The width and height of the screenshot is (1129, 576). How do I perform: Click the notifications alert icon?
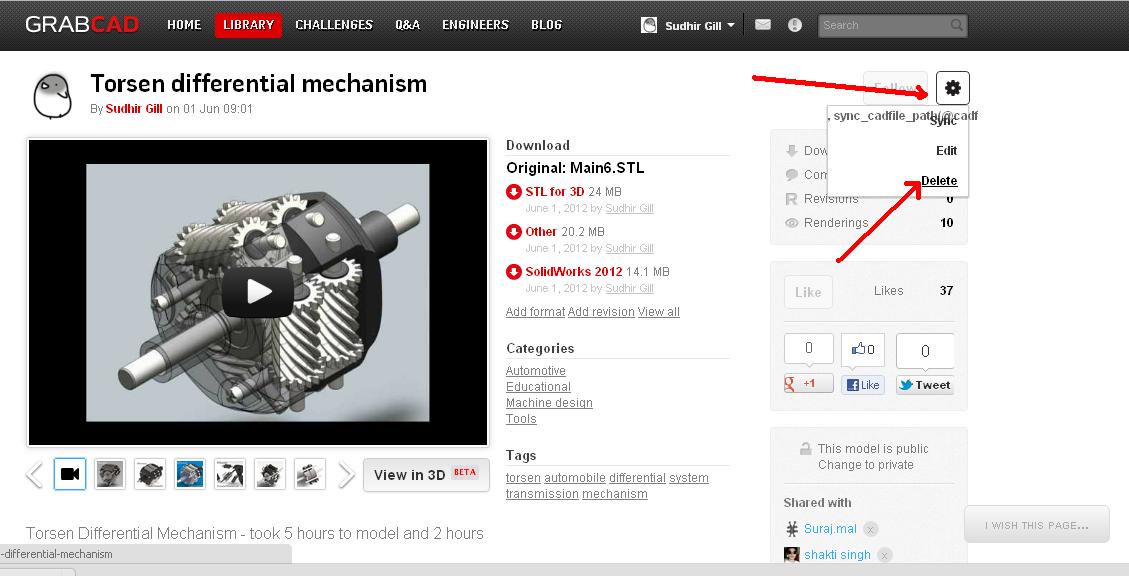pyautogui.click(x=795, y=25)
